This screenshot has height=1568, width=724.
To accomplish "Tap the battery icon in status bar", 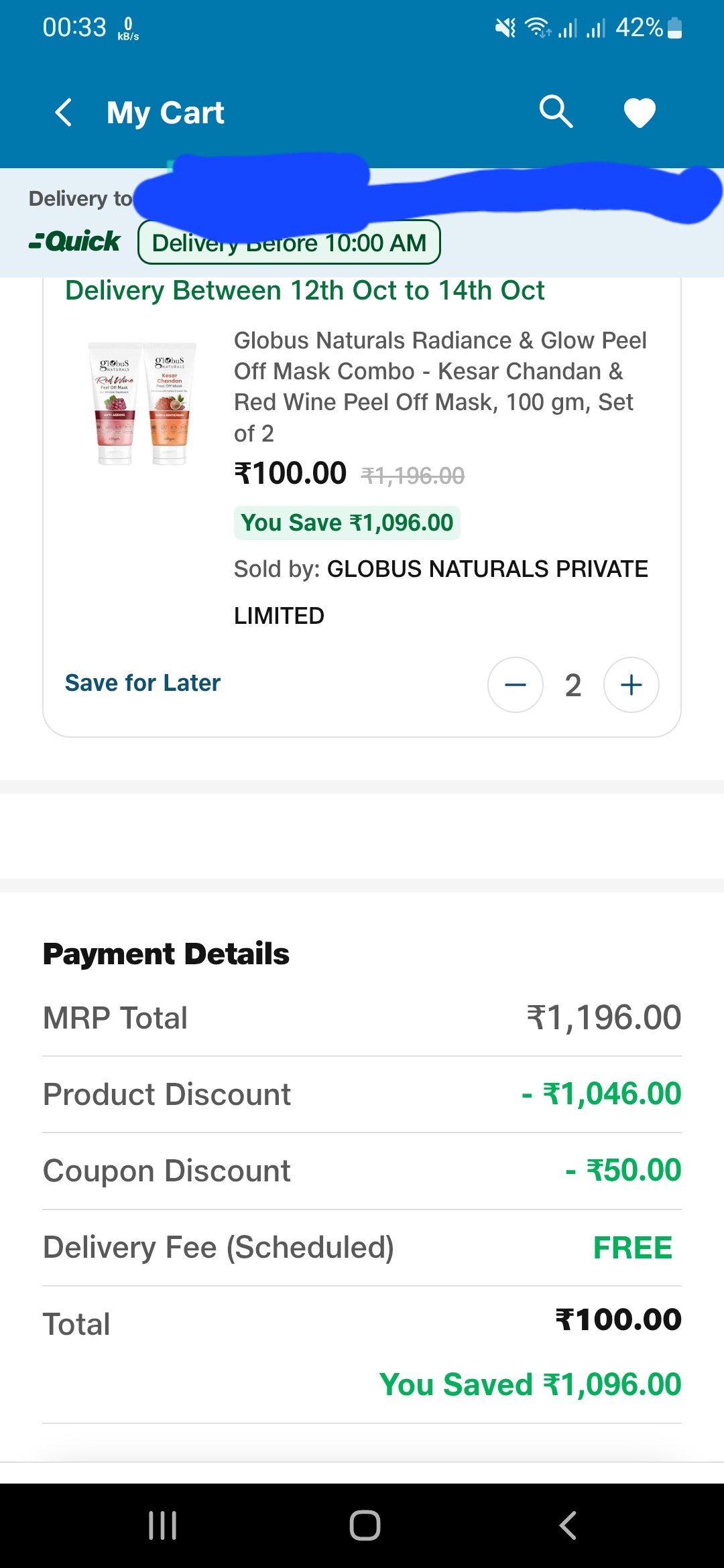I will [675, 28].
